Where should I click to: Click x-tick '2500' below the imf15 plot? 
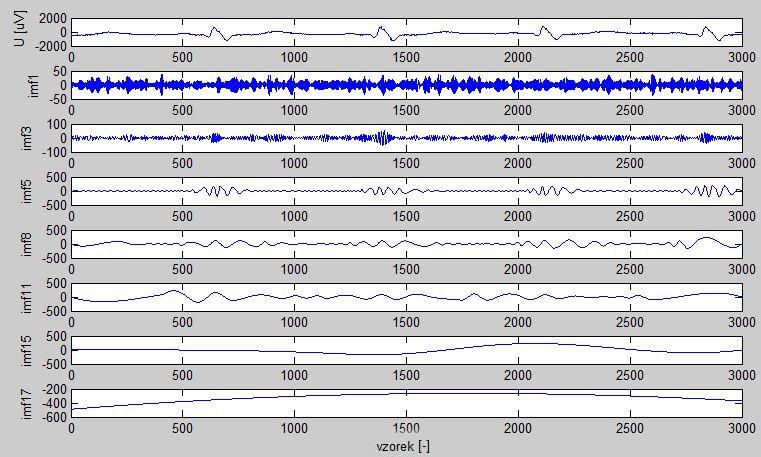tap(630, 375)
